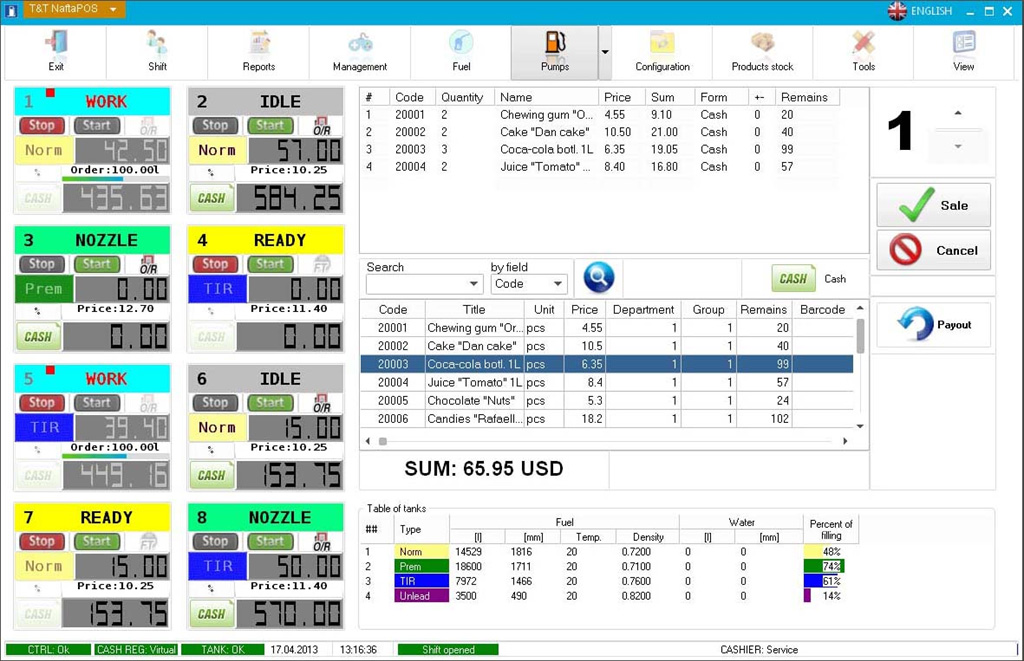Screen dimensions: 1024x661
Task: Sort product list by Remains column
Action: click(763, 310)
